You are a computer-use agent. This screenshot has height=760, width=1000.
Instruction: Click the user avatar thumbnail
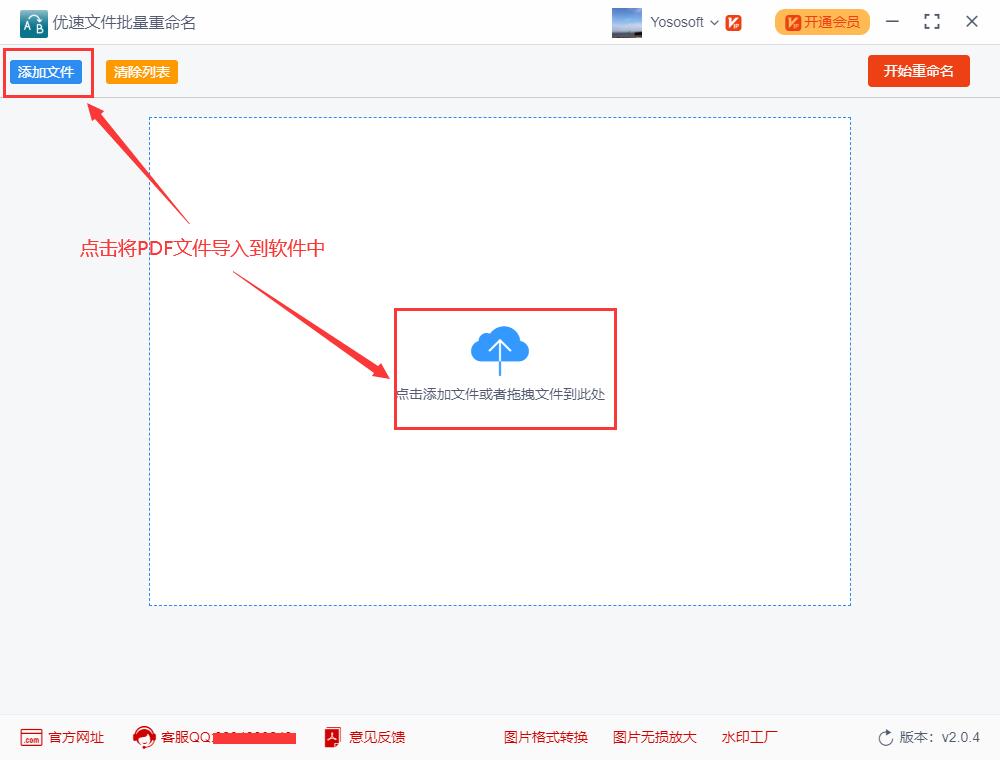click(x=627, y=22)
